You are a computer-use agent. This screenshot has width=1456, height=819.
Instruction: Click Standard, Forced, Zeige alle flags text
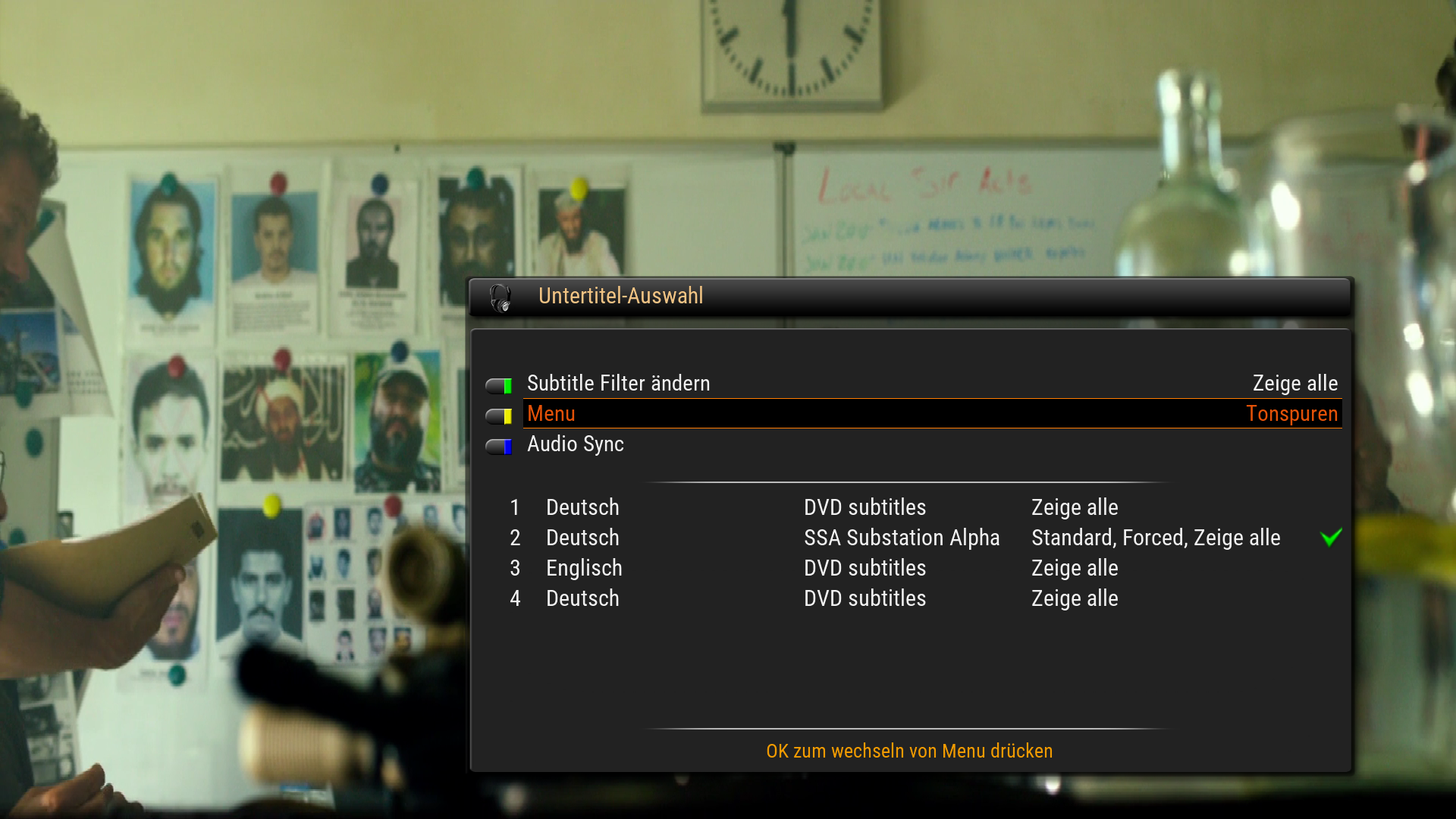click(x=1156, y=538)
